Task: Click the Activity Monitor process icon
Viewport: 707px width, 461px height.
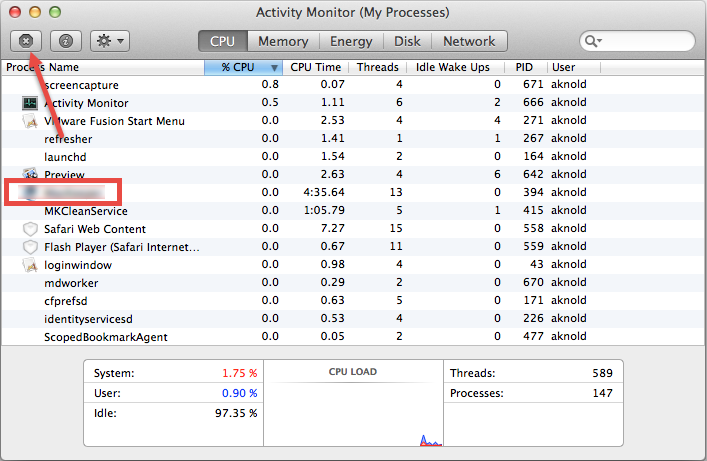Action: (29, 103)
